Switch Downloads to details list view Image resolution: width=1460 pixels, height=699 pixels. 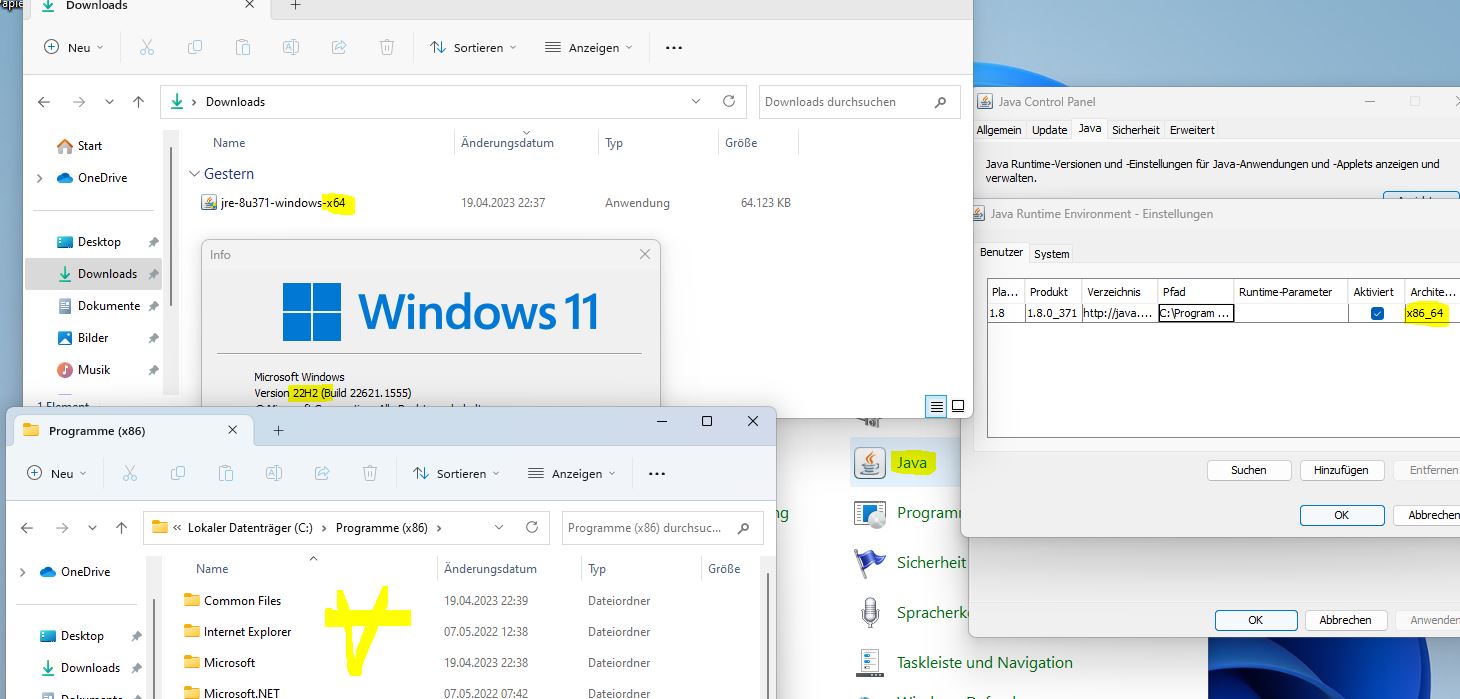click(936, 406)
